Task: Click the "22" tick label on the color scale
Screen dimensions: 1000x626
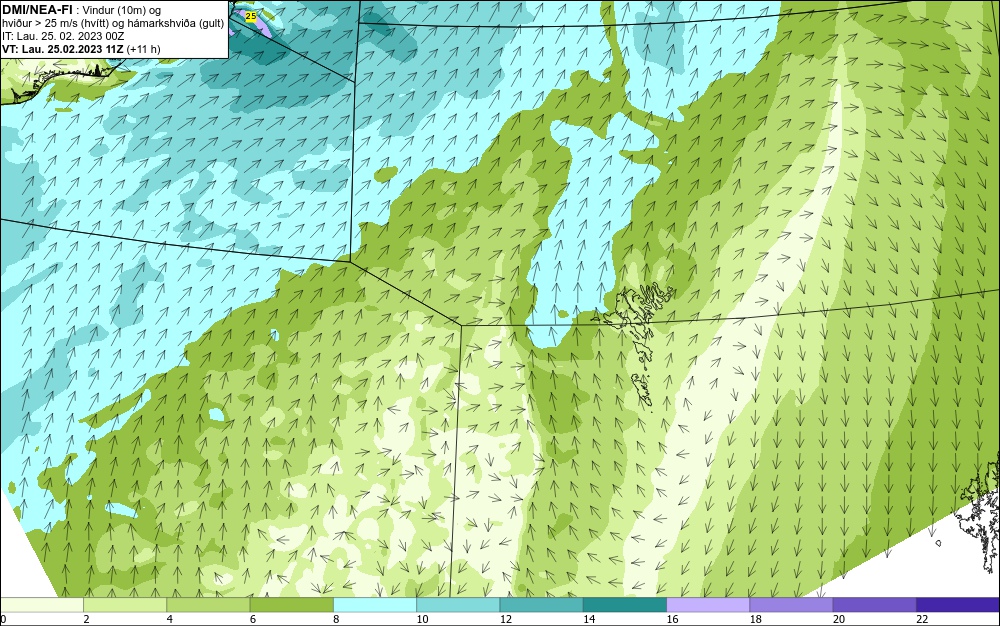Action: (x=922, y=619)
